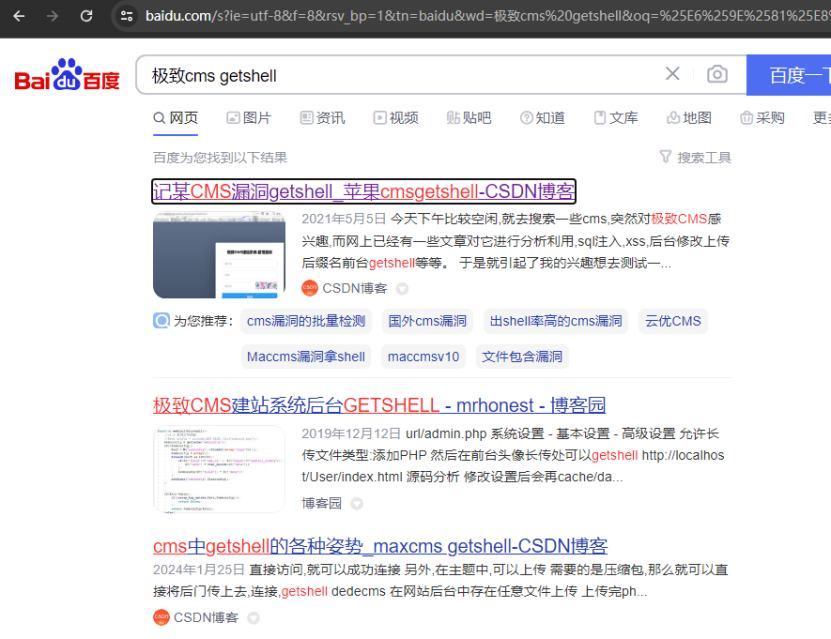Click suggestion cms漏洞的批量检测
Image resolution: width=831 pixels, height=639 pixels.
click(x=306, y=321)
